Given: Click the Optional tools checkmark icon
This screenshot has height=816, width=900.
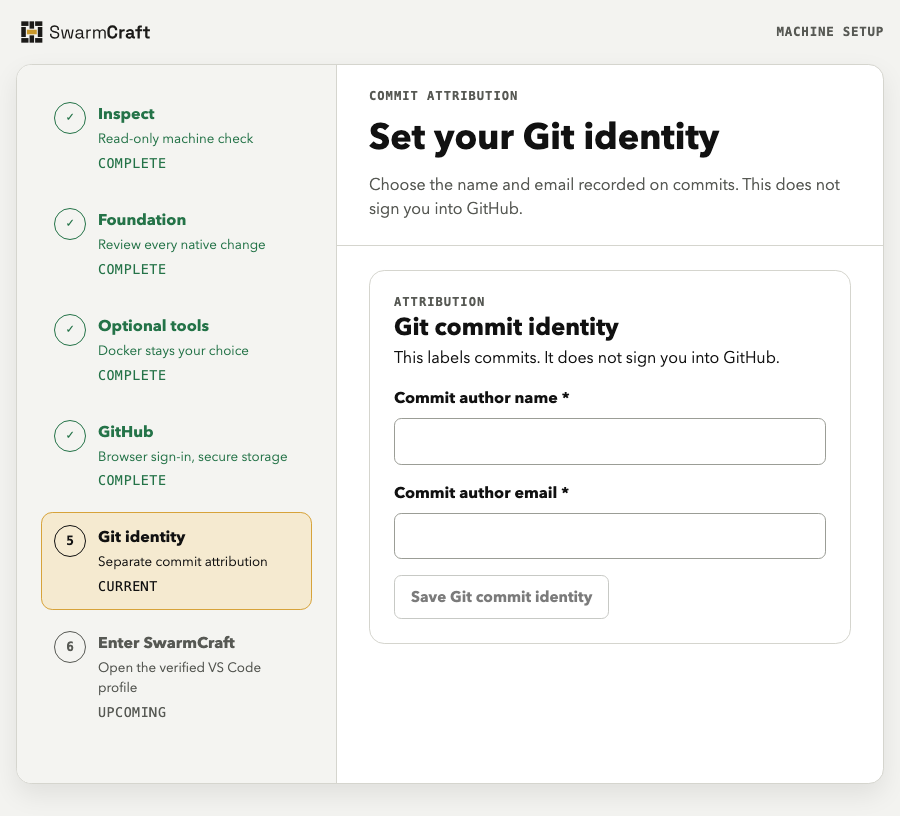Looking at the screenshot, I should (x=70, y=330).
